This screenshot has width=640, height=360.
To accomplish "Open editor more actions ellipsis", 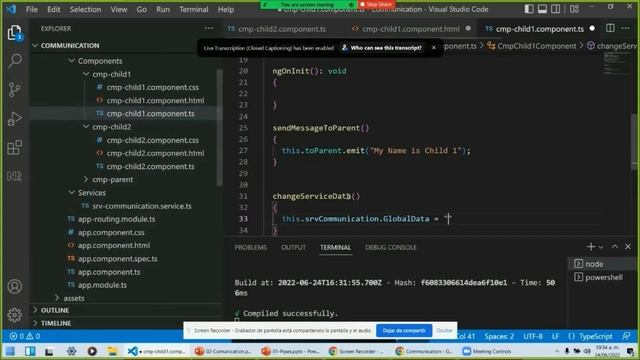I will pos(626,28).
